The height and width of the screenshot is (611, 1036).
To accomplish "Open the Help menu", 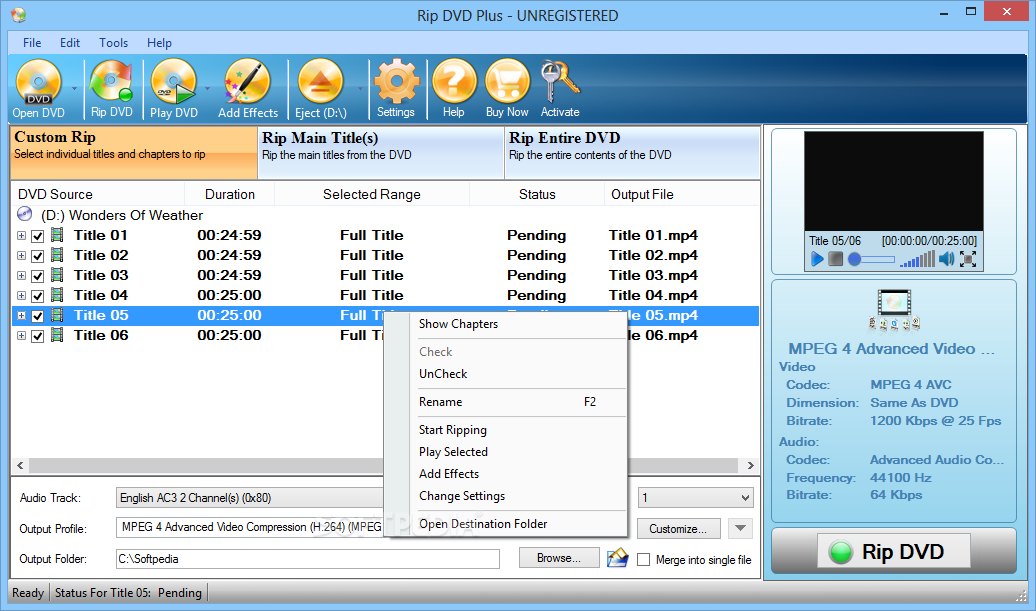I will pyautogui.click(x=159, y=42).
